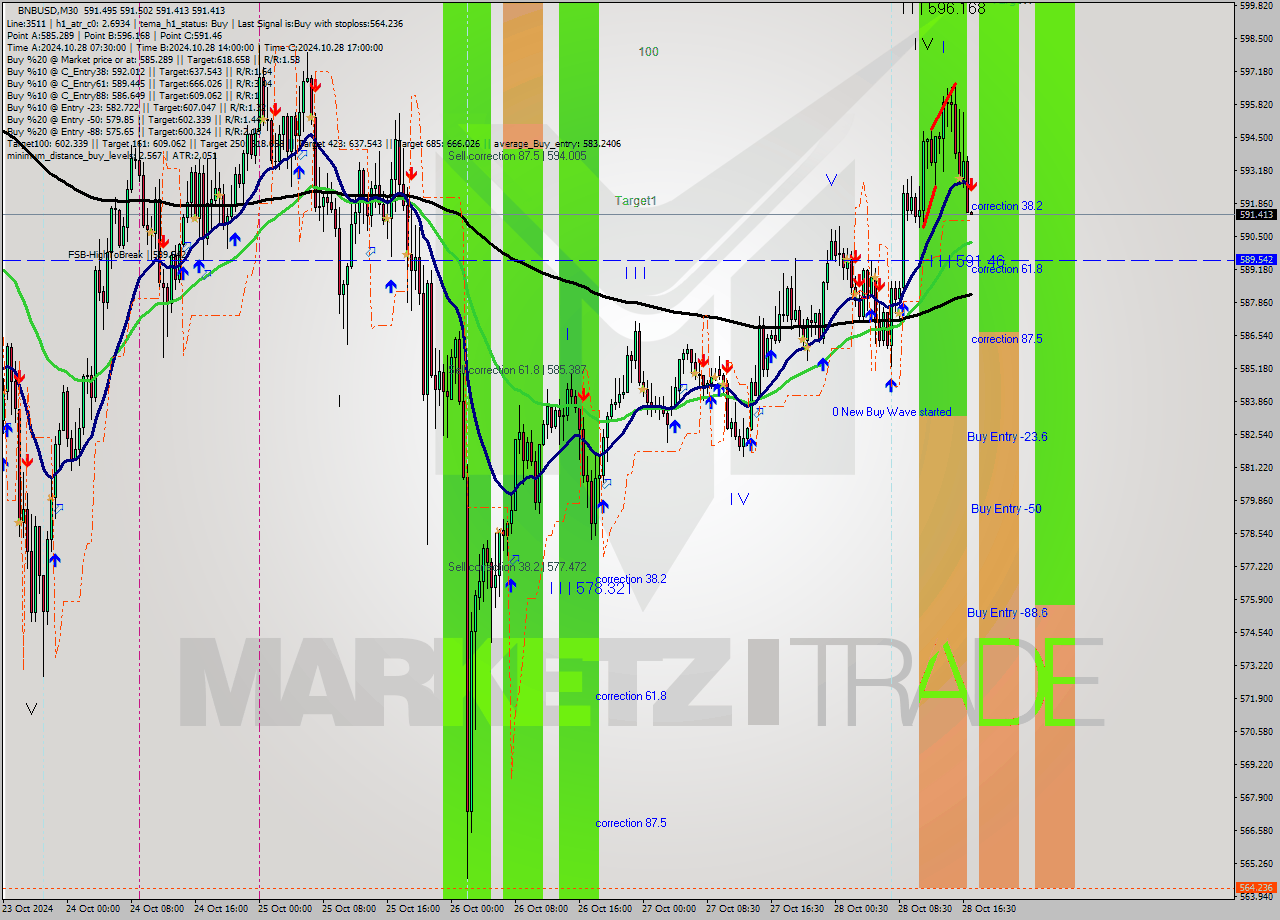Screen dimensions: 1280x920
Task: Click the 'Sell correction 87.5 | 594.005' label
Action: pos(517,156)
